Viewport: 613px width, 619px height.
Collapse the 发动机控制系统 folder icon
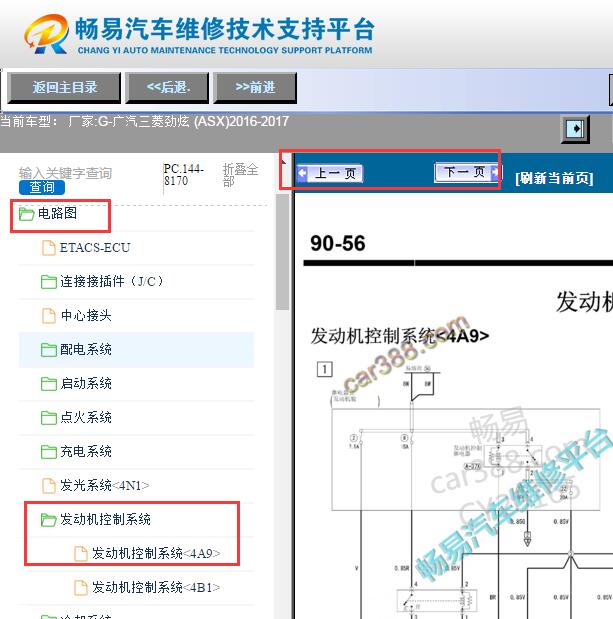pos(49,520)
